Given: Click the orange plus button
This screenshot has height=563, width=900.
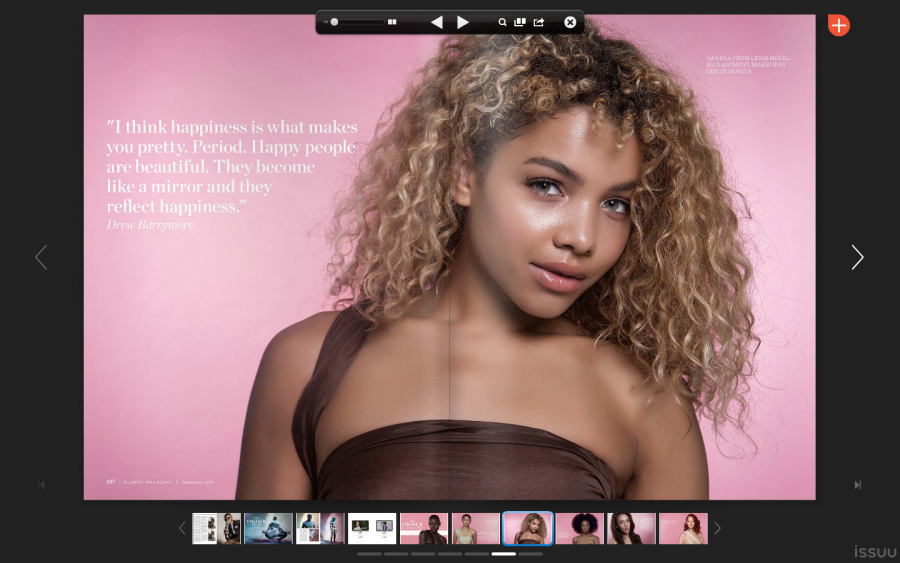Looking at the screenshot, I should tap(838, 25).
